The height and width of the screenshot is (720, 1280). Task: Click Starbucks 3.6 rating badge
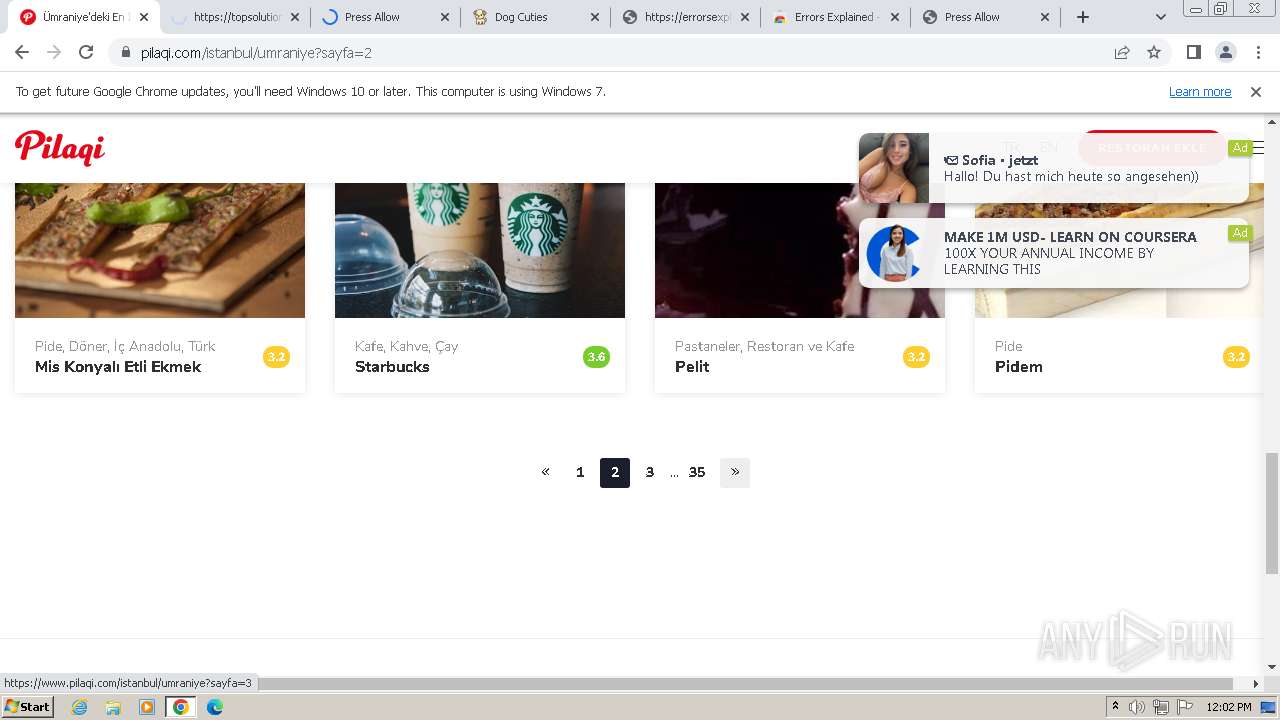596,357
